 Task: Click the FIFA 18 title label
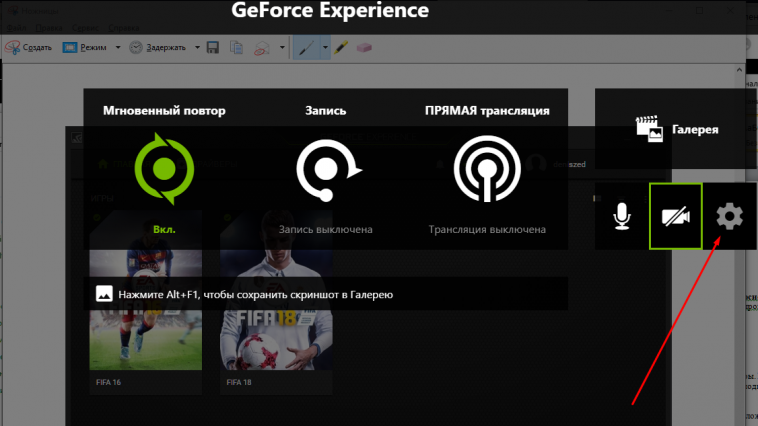pyautogui.click(x=239, y=382)
